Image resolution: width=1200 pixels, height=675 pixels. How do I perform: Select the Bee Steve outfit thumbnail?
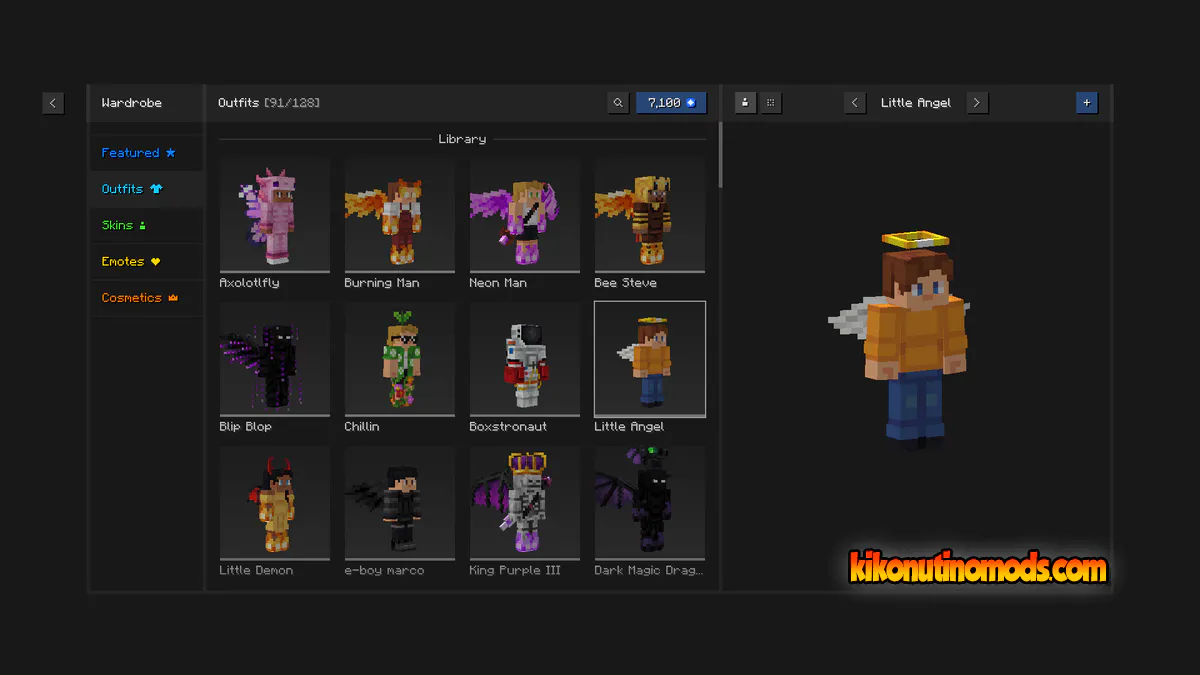[650, 215]
